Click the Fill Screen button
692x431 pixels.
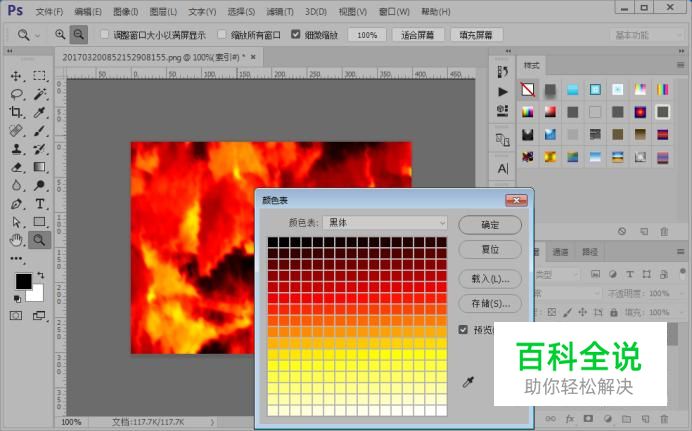coord(476,35)
